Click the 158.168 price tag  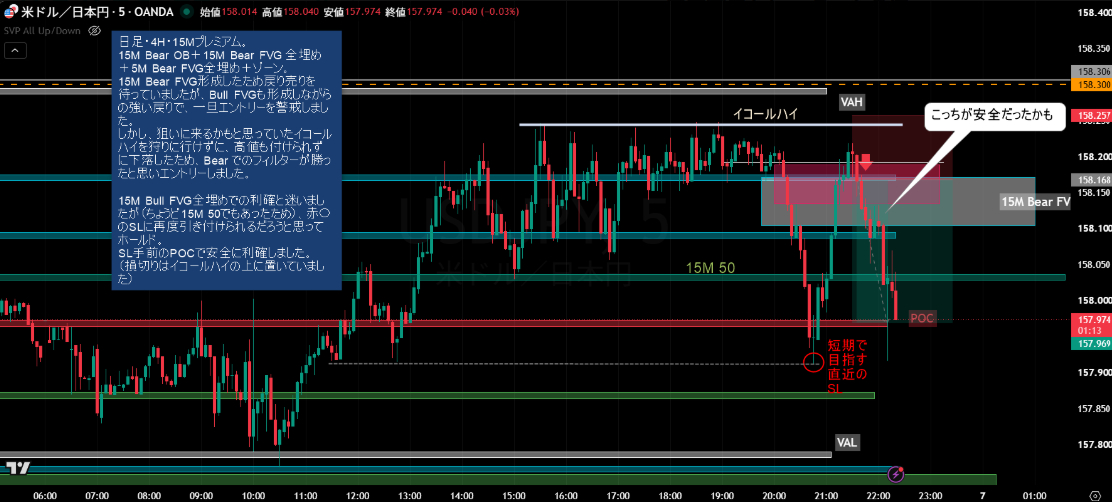[x=1093, y=179]
